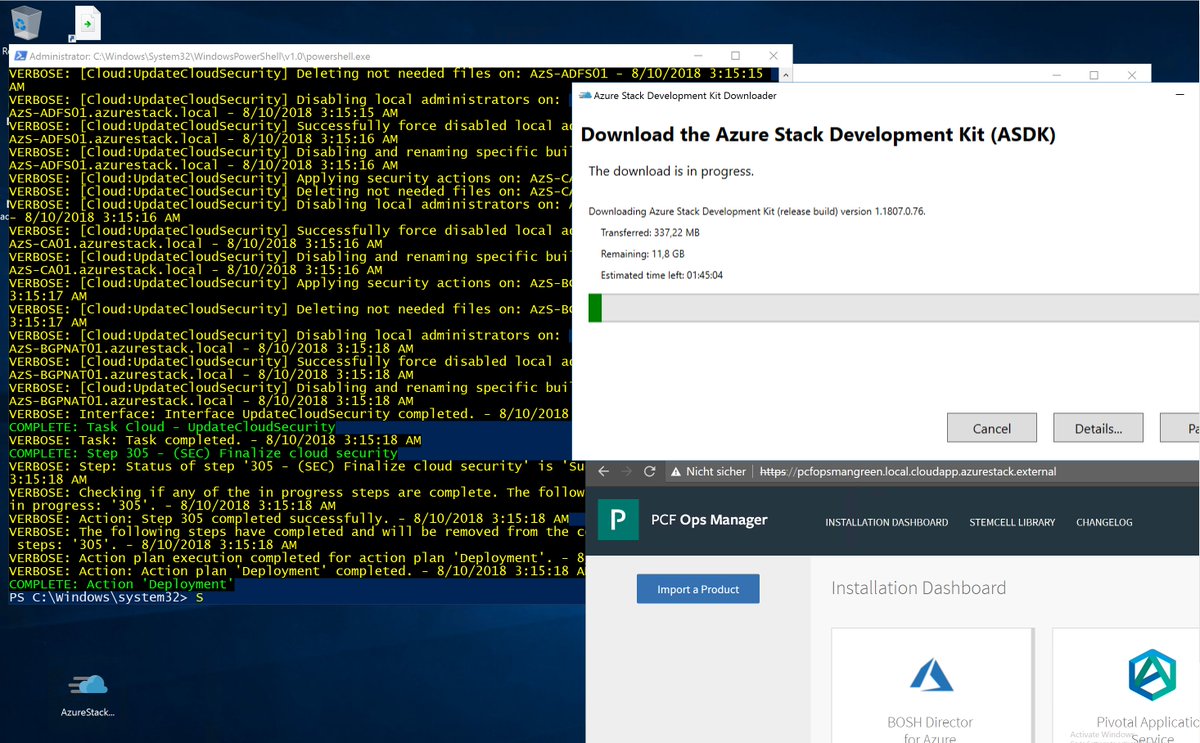Open the BOSH Director for Azure tile

pyautogui.click(x=931, y=686)
